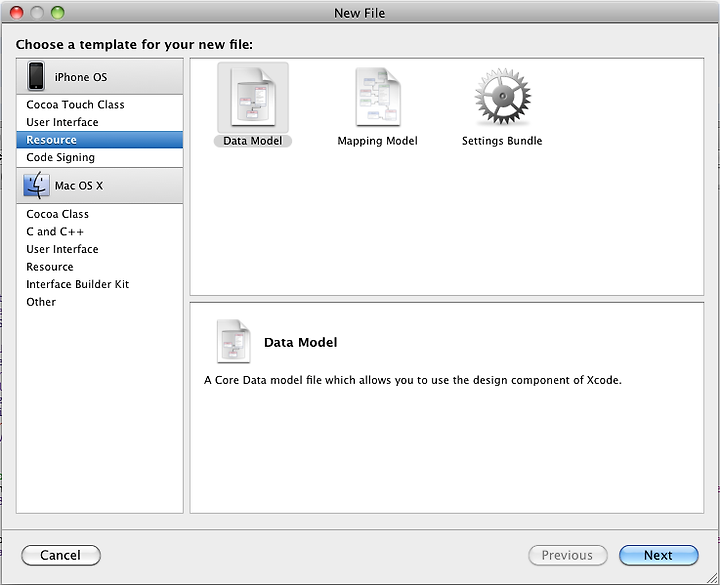Choose the Other category
Image resolution: width=720 pixels, height=585 pixels.
pyautogui.click(x=100, y=302)
